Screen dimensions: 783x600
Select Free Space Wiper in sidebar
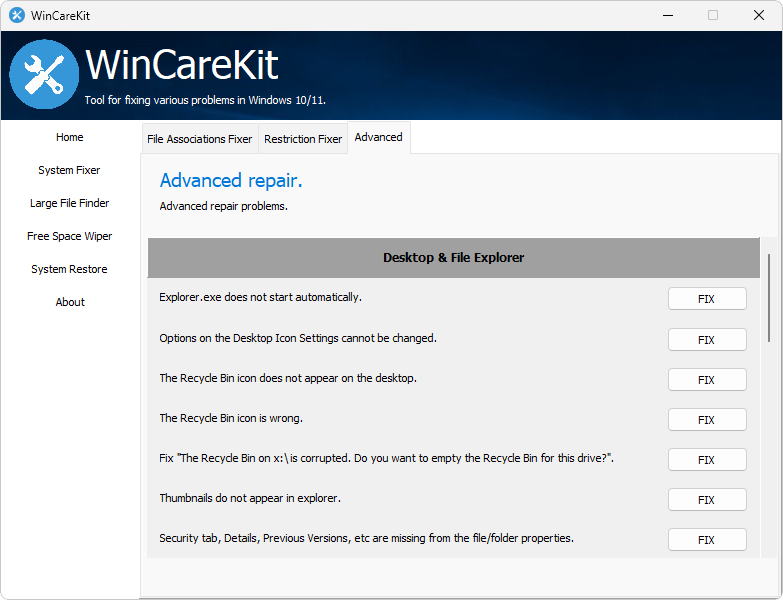tap(70, 237)
